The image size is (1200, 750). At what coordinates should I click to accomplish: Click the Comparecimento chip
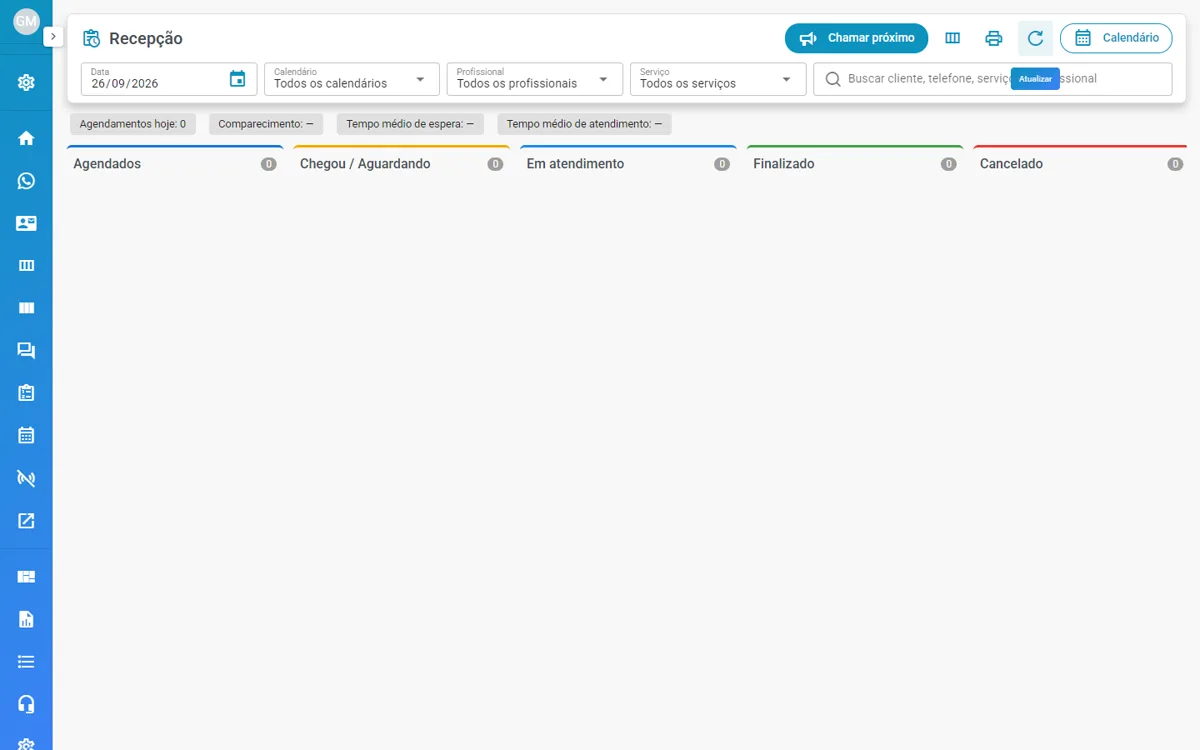[x=266, y=124]
